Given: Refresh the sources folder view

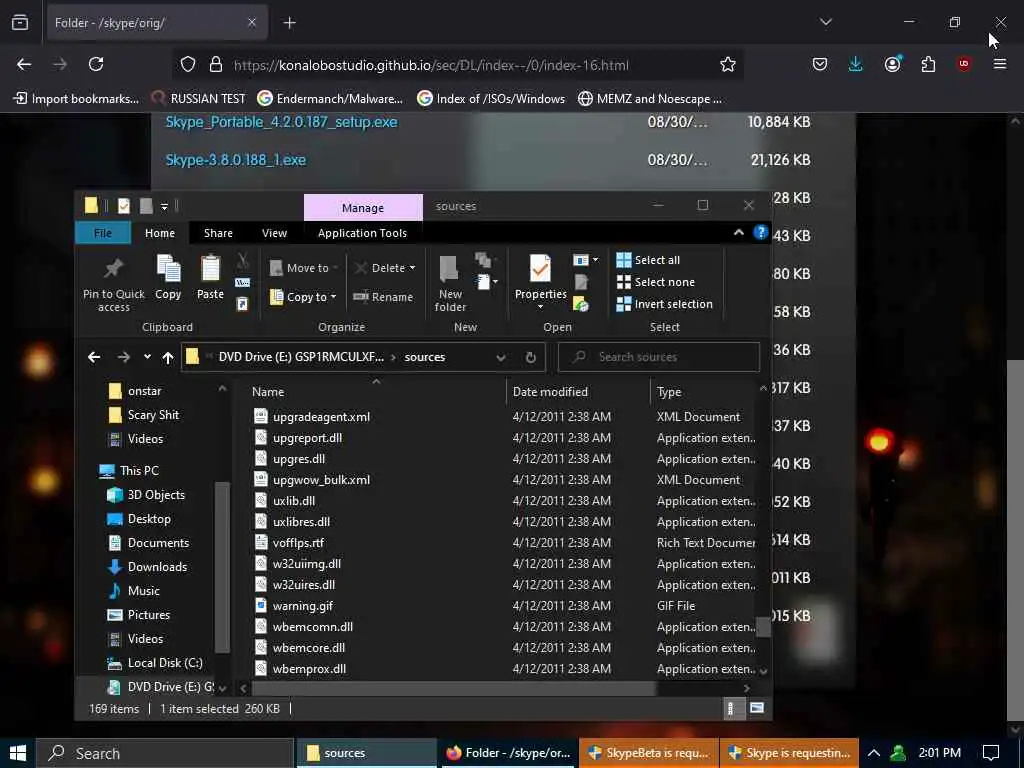Looking at the screenshot, I should pyautogui.click(x=531, y=357).
